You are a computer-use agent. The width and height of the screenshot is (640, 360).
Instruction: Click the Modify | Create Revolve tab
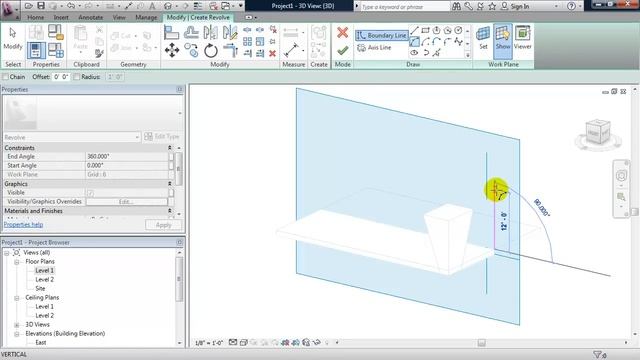pyautogui.click(x=198, y=18)
